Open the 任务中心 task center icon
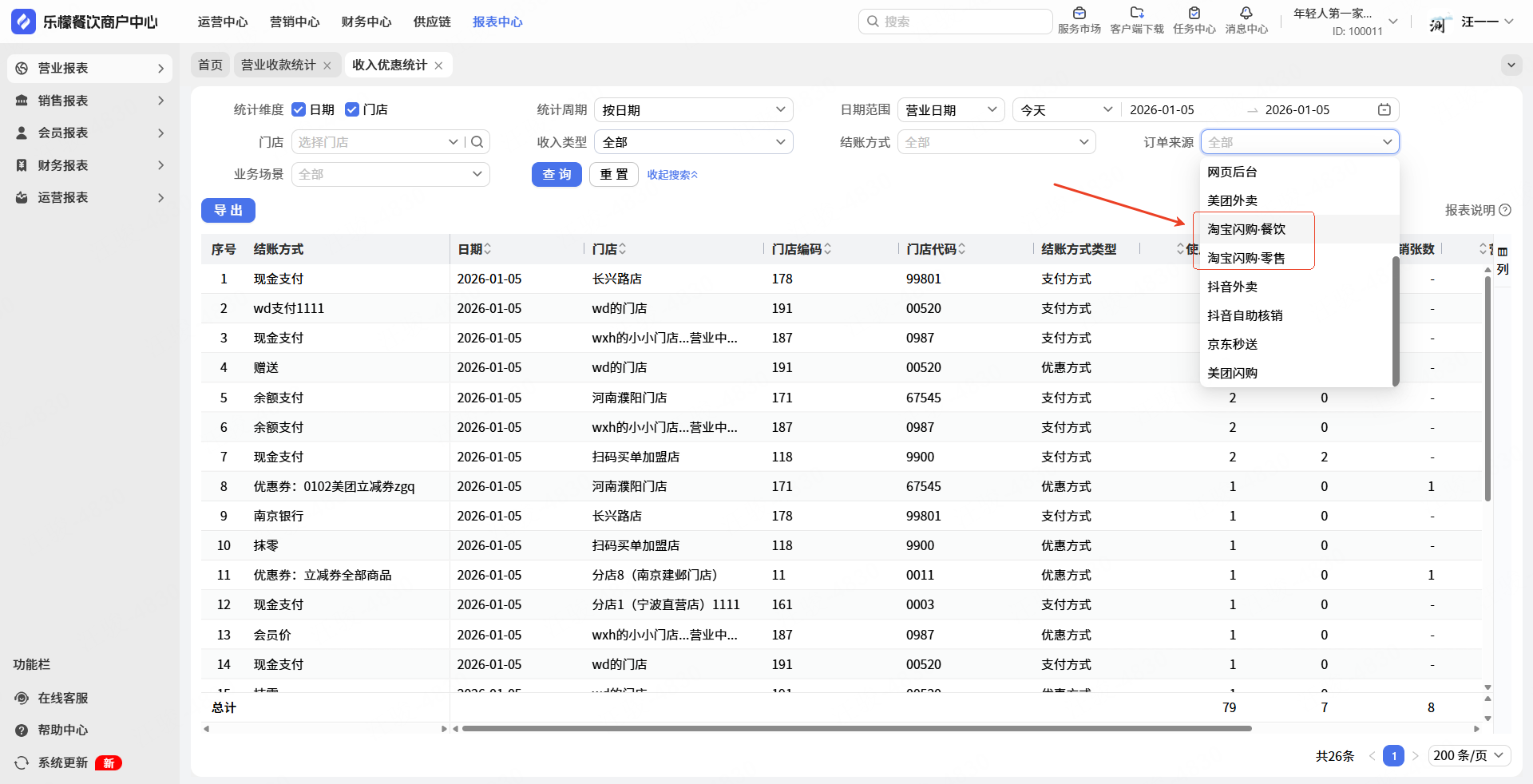Viewport: 1533px width, 784px height. [x=1194, y=14]
